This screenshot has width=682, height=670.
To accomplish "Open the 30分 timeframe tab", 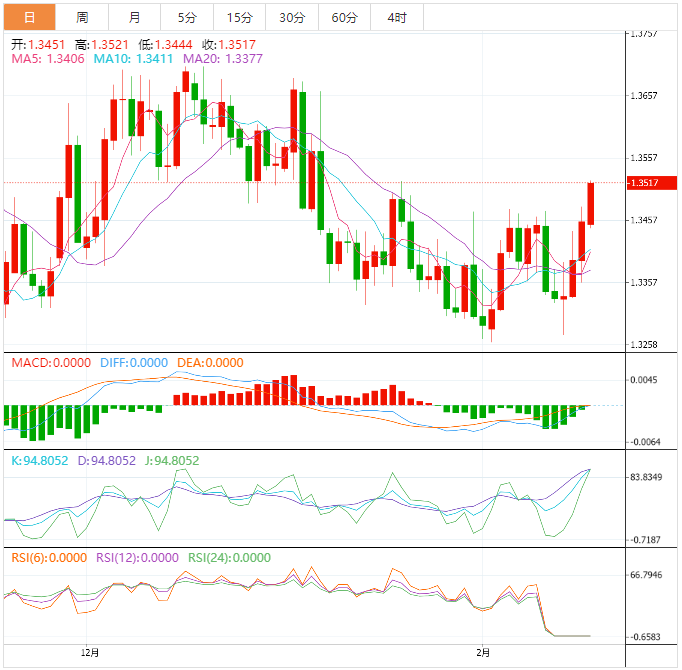I will click(x=292, y=17).
